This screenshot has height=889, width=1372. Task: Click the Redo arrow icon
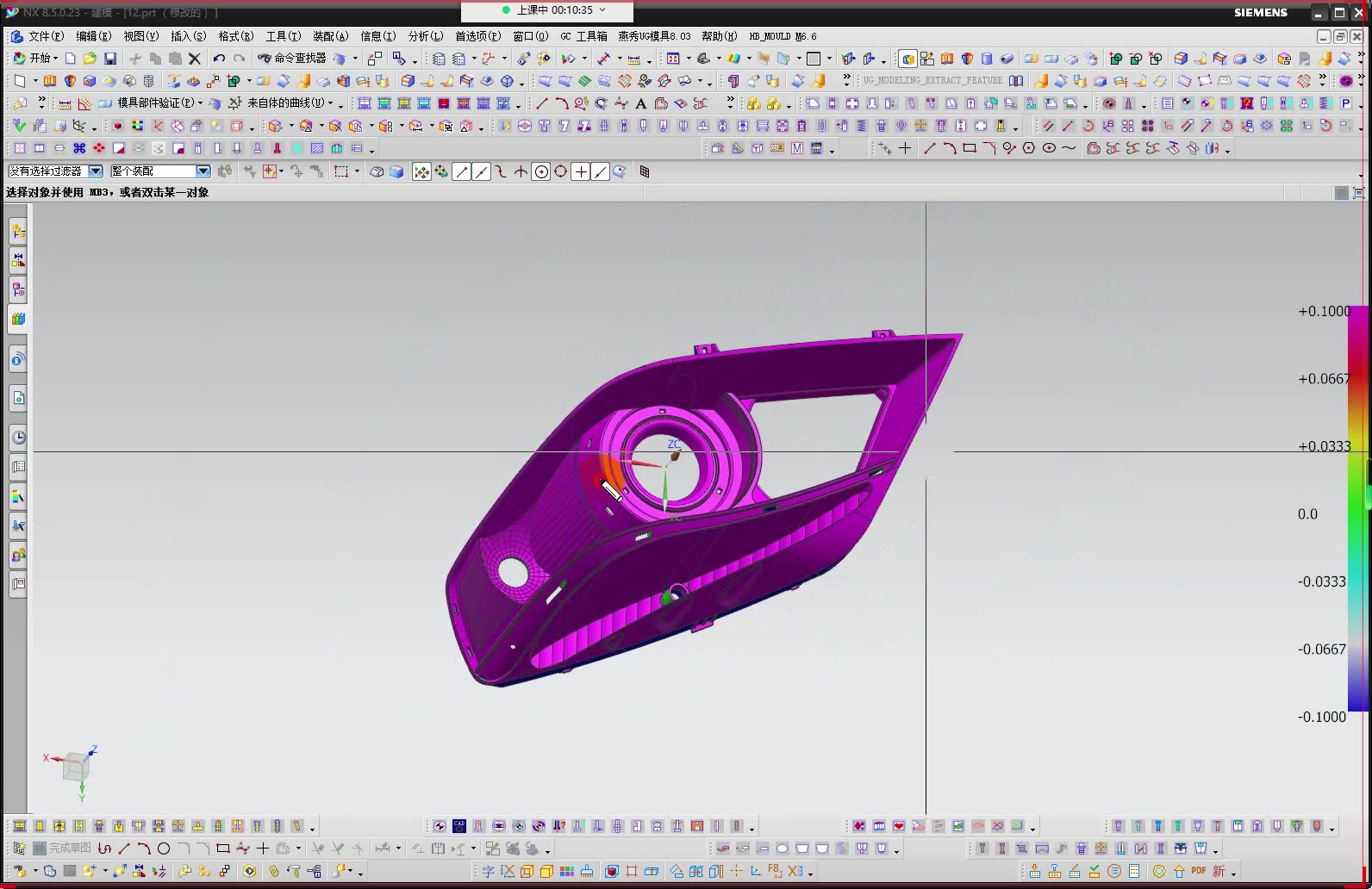pyautogui.click(x=240, y=59)
